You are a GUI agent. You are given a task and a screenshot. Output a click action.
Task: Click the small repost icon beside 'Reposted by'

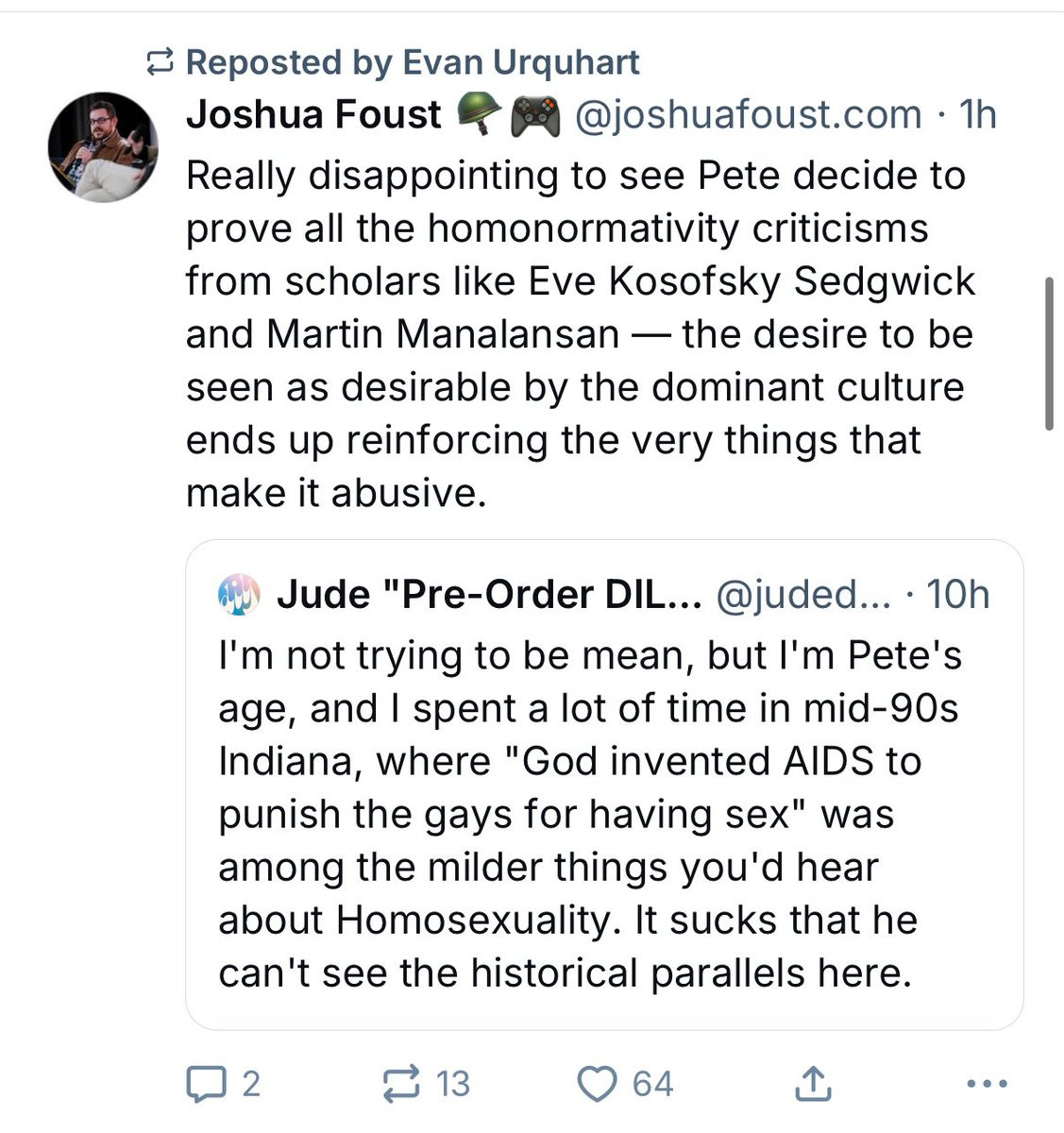coord(161,63)
